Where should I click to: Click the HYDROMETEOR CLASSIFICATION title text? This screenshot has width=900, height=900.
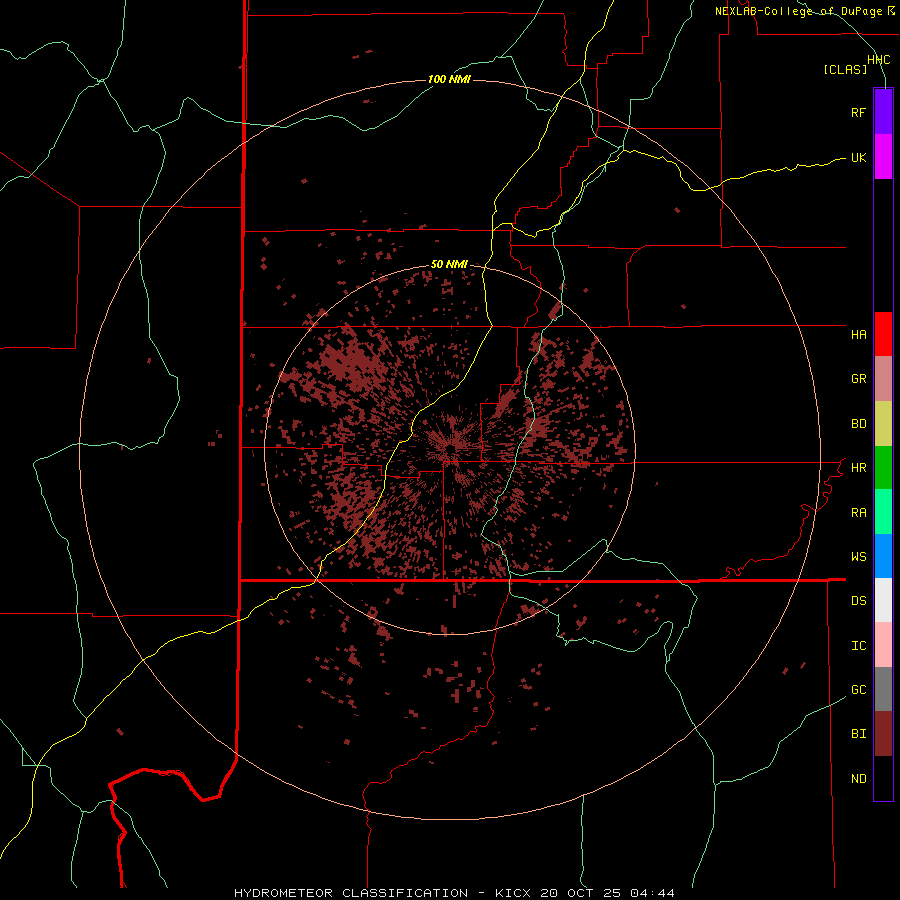click(x=351, y=893)
